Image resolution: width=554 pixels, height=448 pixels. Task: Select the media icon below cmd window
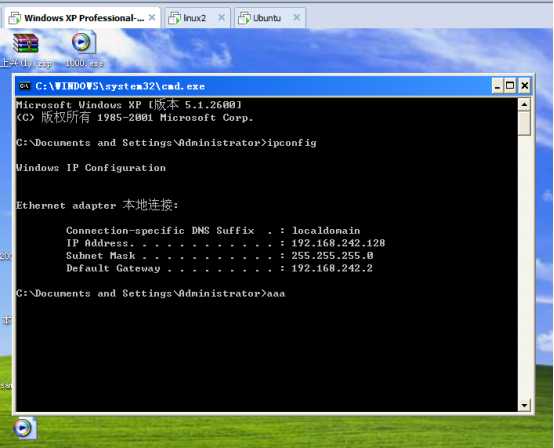coord(24,428)
